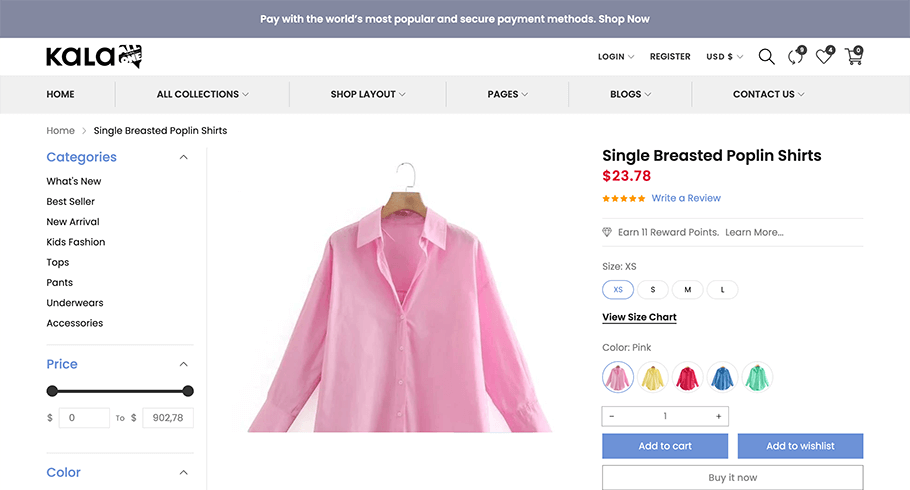The height and width of the screenshot is (490, 910).
Task: Increase quantity with the plus icon
Action: coord(718,416)
